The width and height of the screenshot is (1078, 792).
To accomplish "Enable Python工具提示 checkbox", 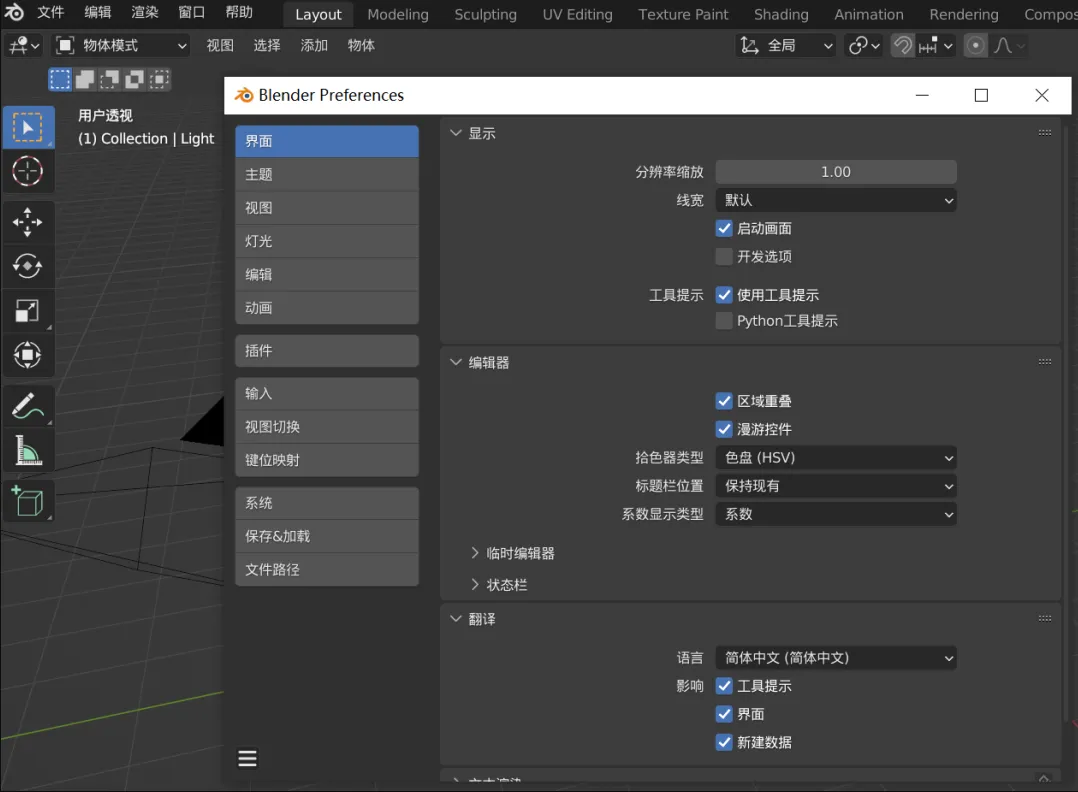I will coord(725,321).
